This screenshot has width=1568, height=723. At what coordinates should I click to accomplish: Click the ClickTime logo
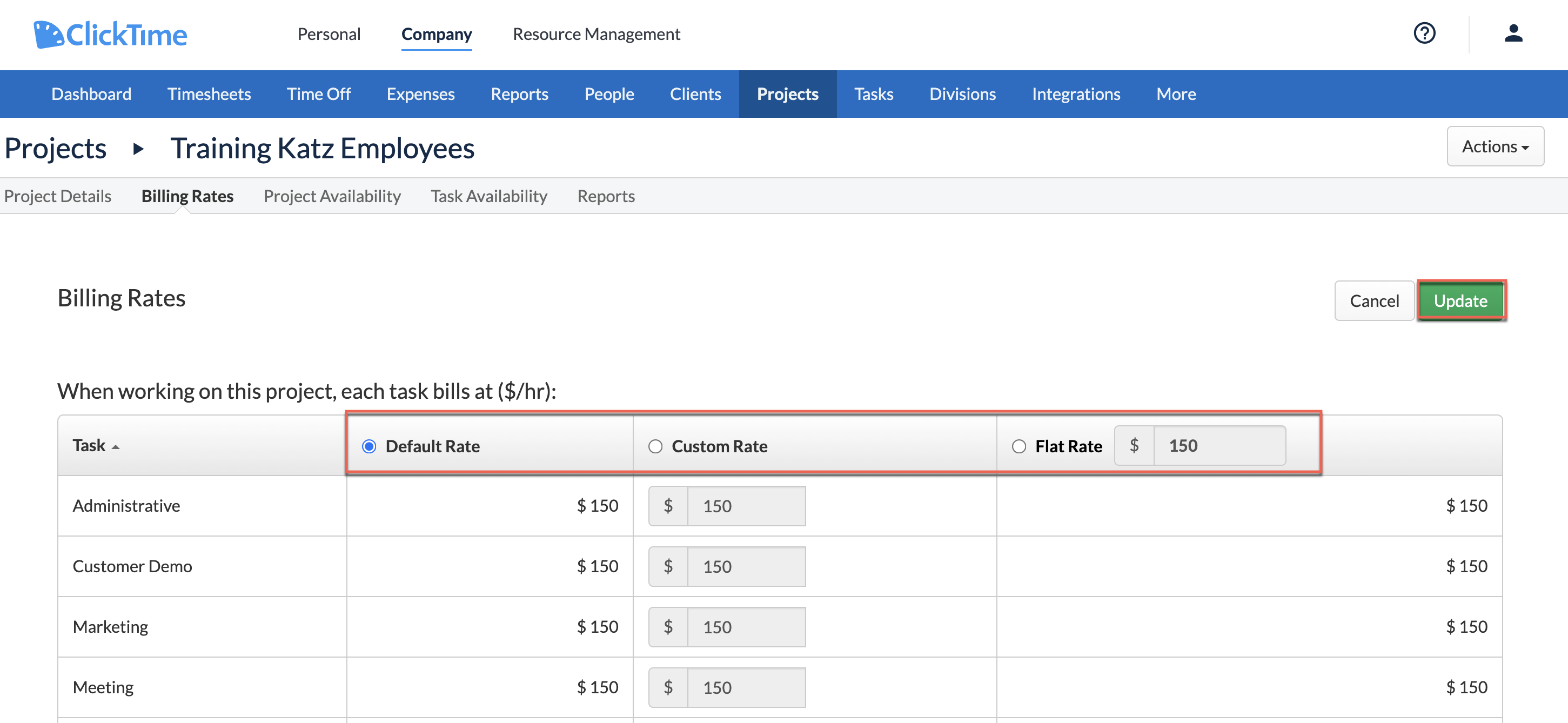point(110,34)
